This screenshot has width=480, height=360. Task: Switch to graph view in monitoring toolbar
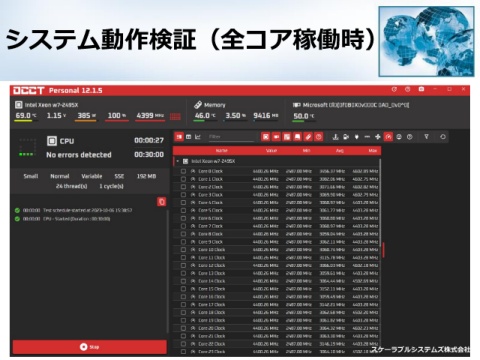(198, 137)
